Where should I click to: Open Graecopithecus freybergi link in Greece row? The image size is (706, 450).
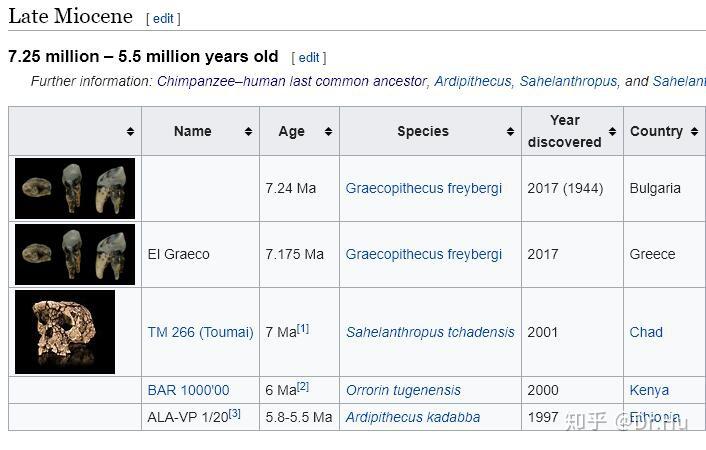tap(424, 254)
